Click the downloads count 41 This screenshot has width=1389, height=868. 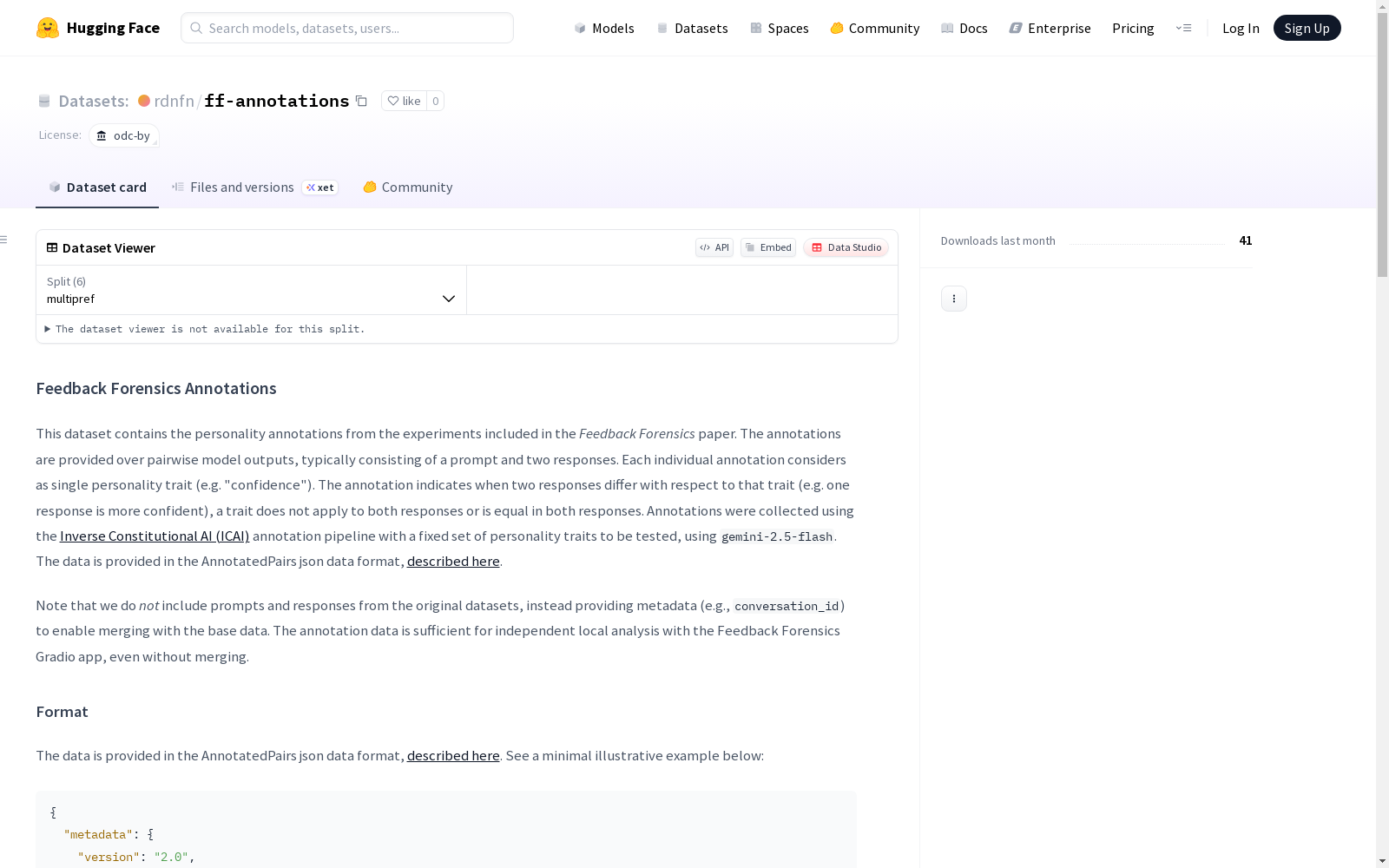click(1246, 240)
